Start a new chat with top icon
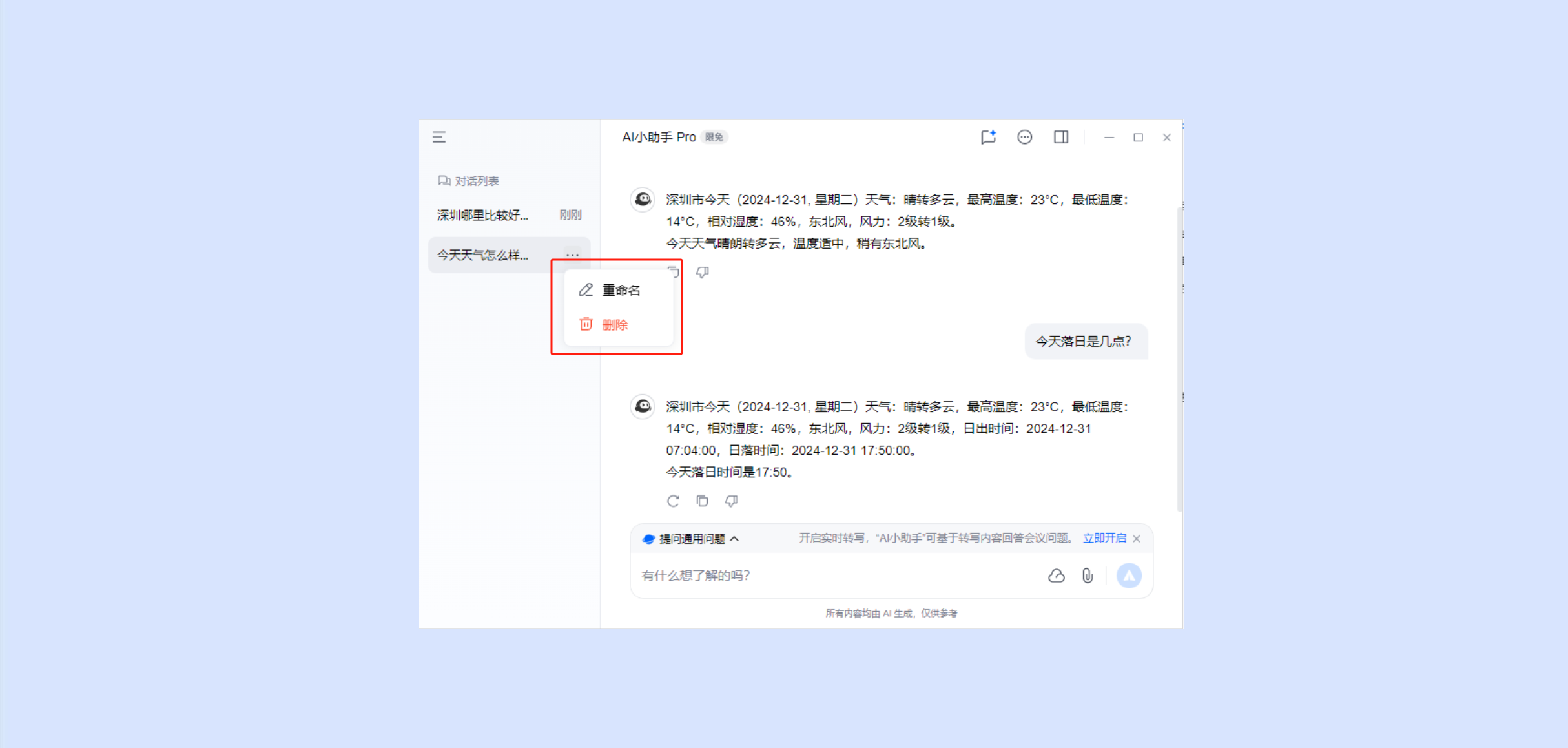Viewport: 1568px width, 748px height. (x=988, y=137)
